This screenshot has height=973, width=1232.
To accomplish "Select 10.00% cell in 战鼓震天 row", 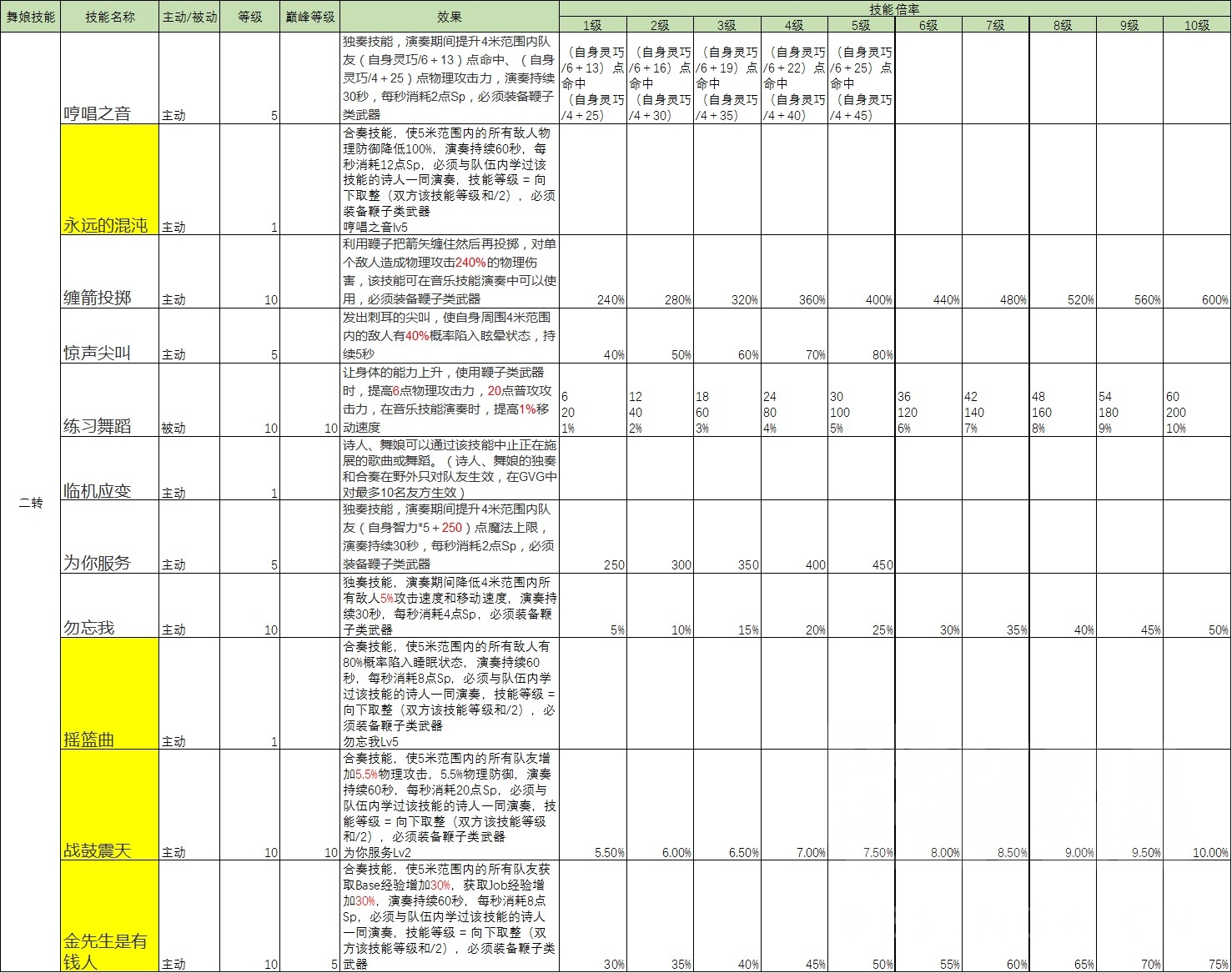I will point(1197,805).
